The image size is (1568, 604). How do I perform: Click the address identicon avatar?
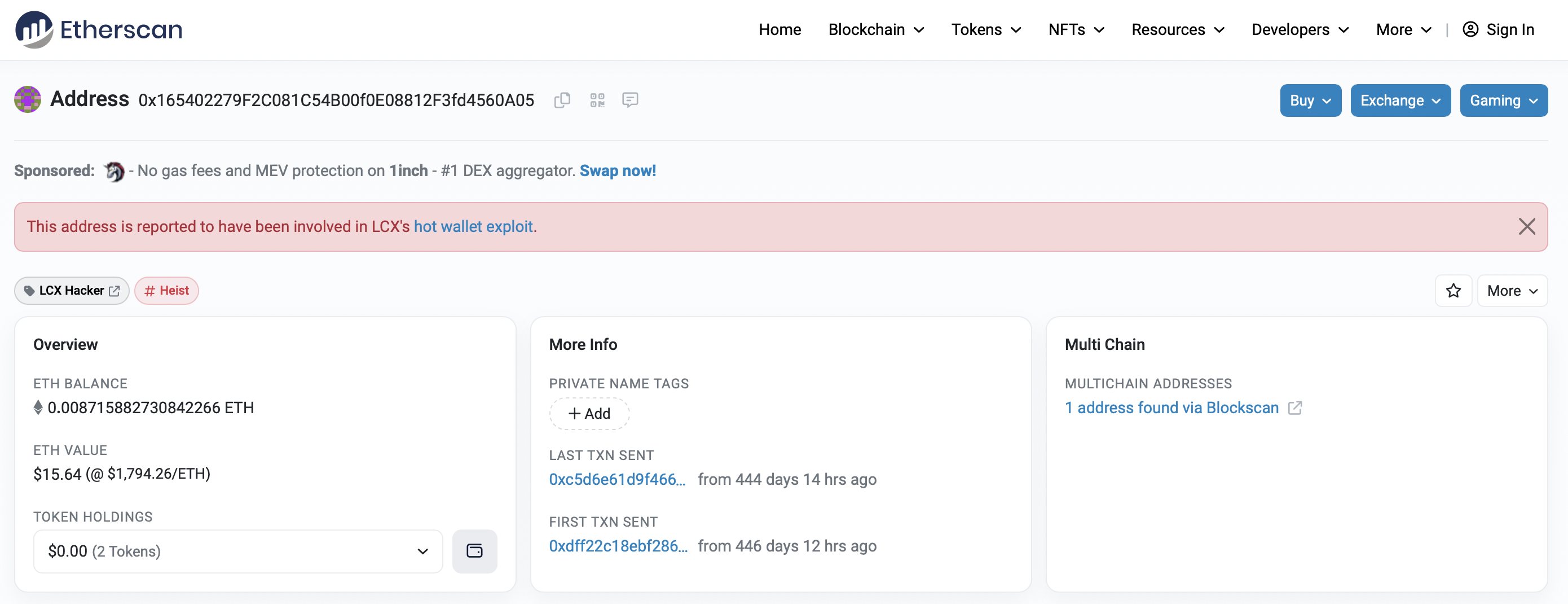(x=28, y=99)
